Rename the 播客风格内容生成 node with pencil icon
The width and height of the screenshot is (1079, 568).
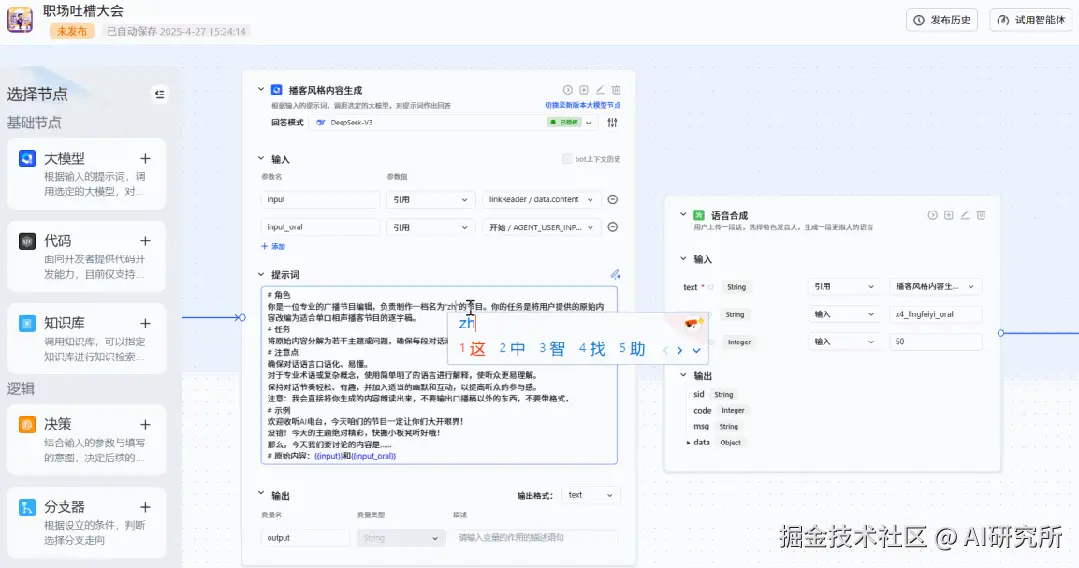point(600,90)
